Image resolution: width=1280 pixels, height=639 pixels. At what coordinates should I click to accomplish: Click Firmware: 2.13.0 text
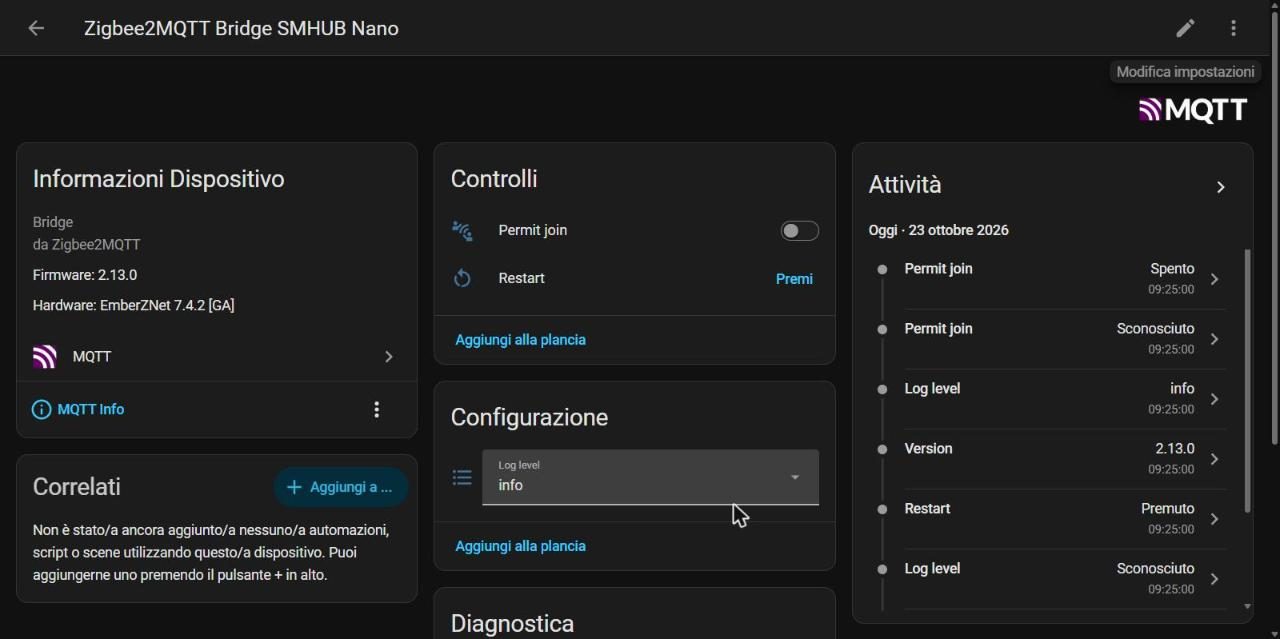85,275
